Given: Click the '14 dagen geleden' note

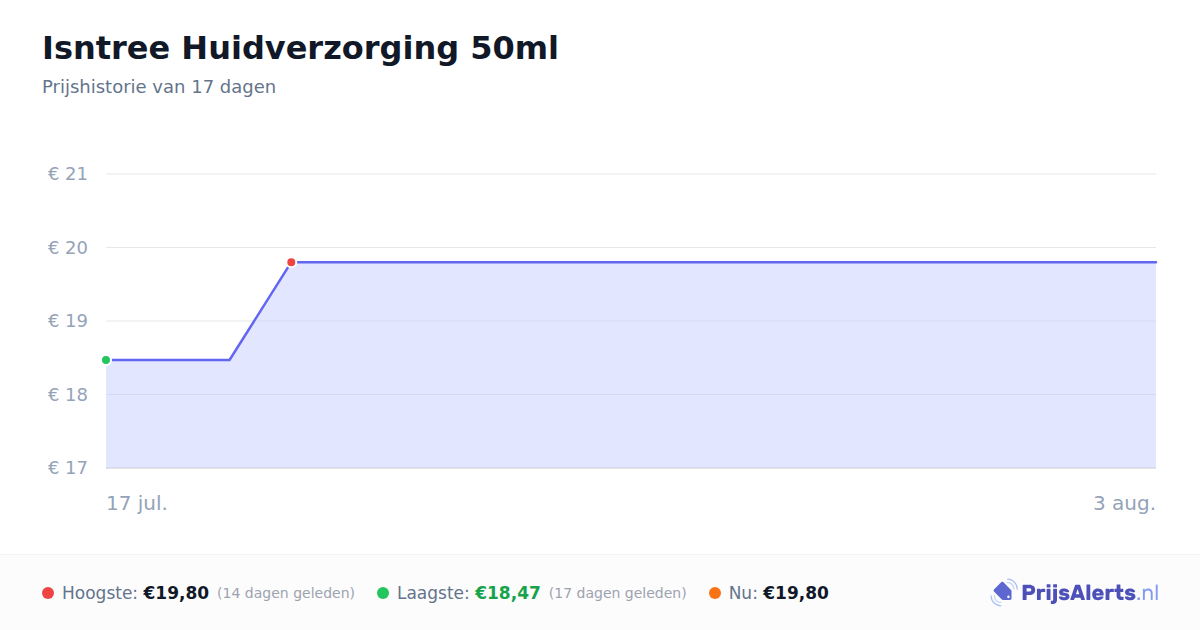Looking at the screenshot, I should [x=286, y=593].
